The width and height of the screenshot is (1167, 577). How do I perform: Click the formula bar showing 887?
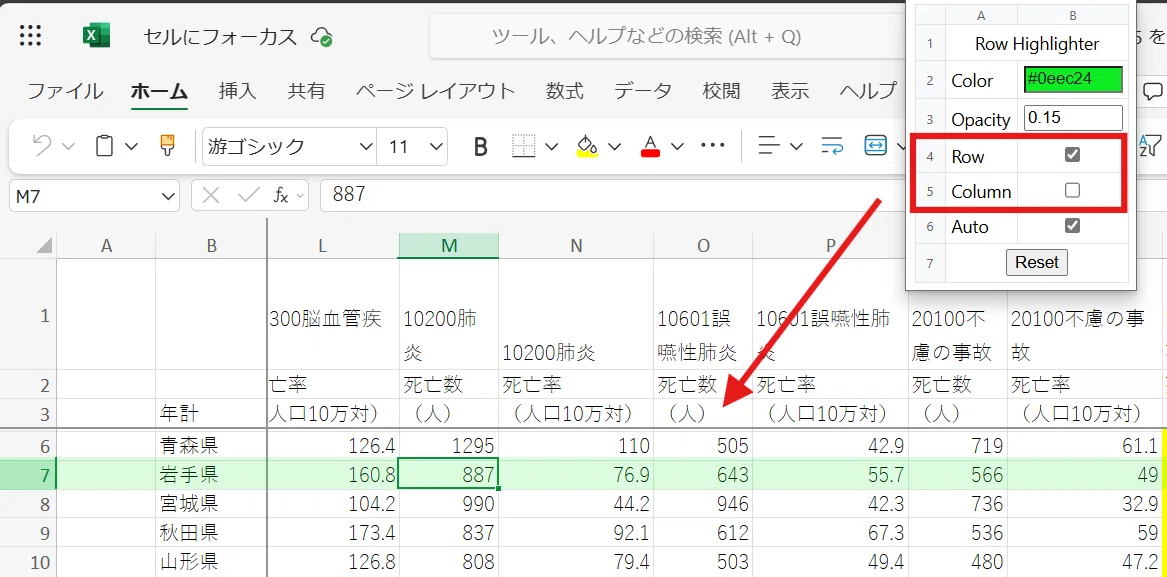[x=613, y=196]
